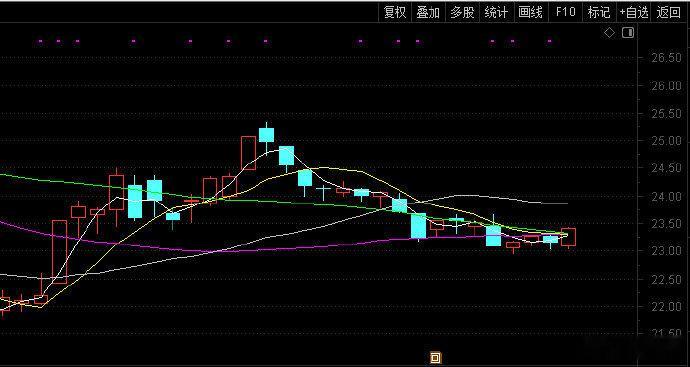Select the 22.00 price axis label

tap(665, 307)
